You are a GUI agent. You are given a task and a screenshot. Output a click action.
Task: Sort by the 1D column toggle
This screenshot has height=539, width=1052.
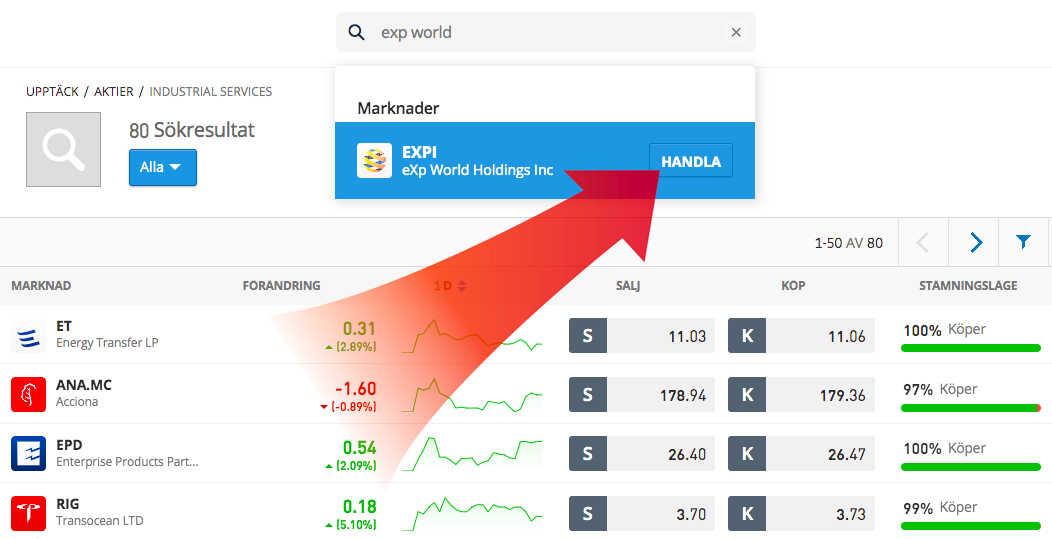[x=450, y=286]
